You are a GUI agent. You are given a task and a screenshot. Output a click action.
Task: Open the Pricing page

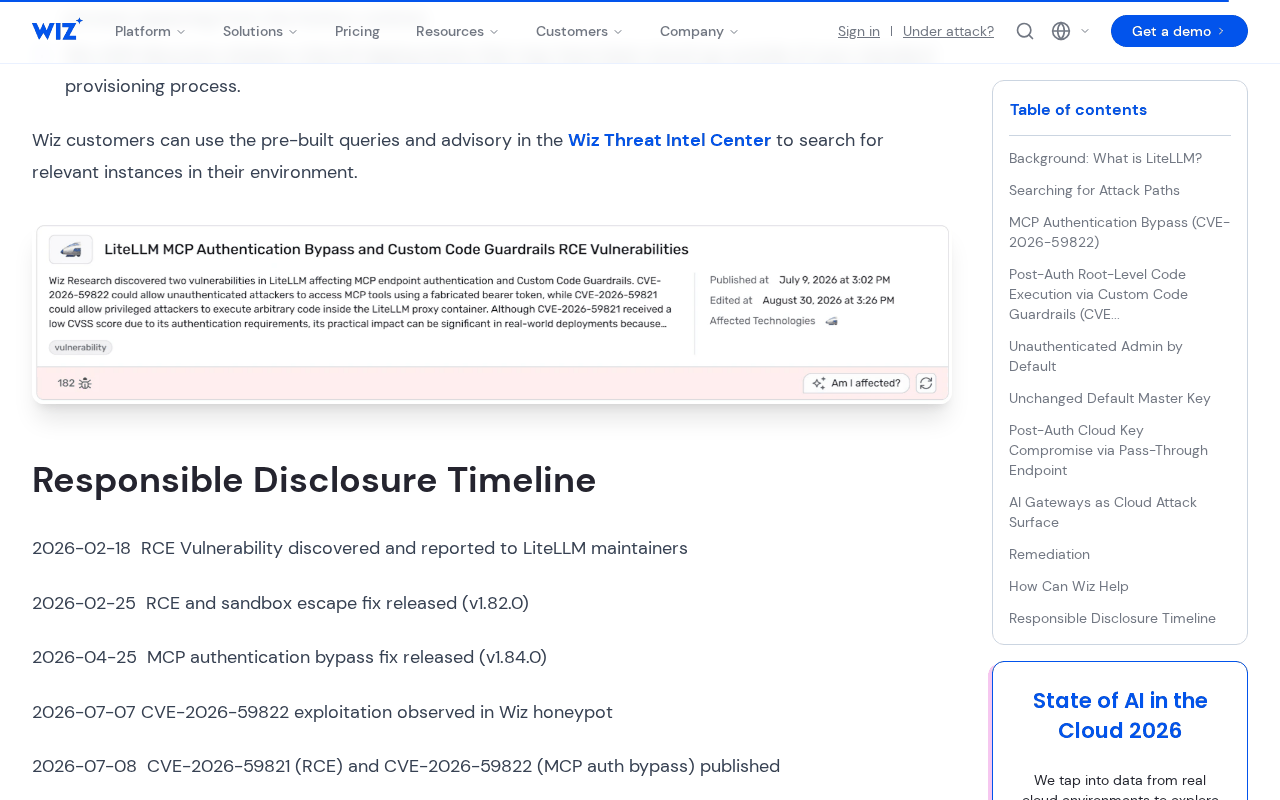pyautogui.click(x=357, y=31)
